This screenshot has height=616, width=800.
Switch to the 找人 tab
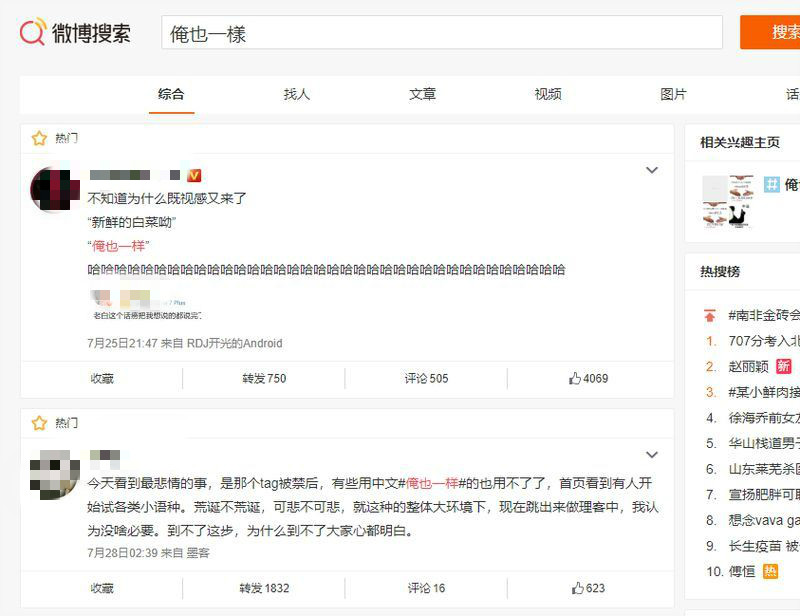297,94
